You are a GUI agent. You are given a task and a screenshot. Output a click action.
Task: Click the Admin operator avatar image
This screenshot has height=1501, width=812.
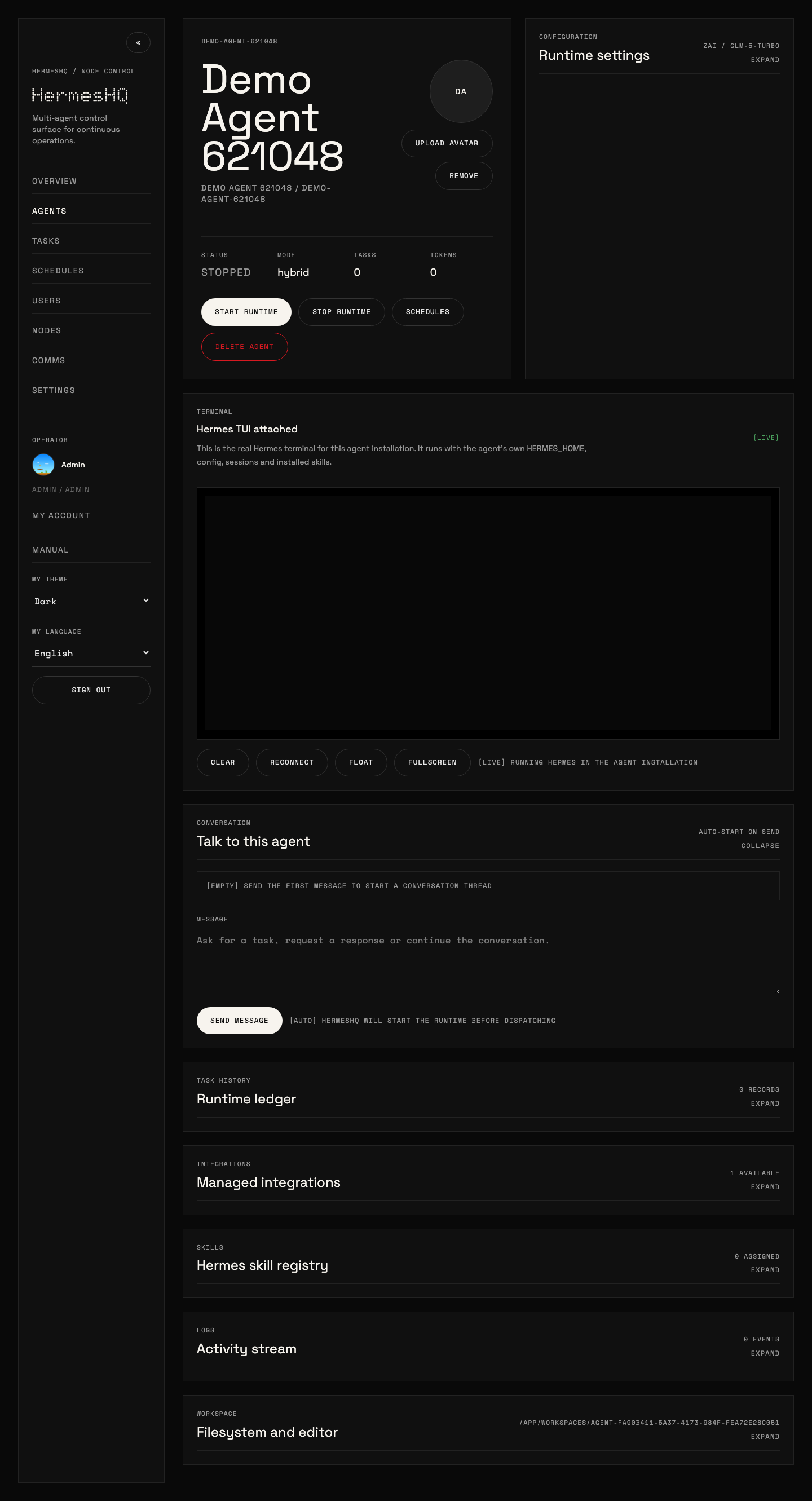pos(43,465)
